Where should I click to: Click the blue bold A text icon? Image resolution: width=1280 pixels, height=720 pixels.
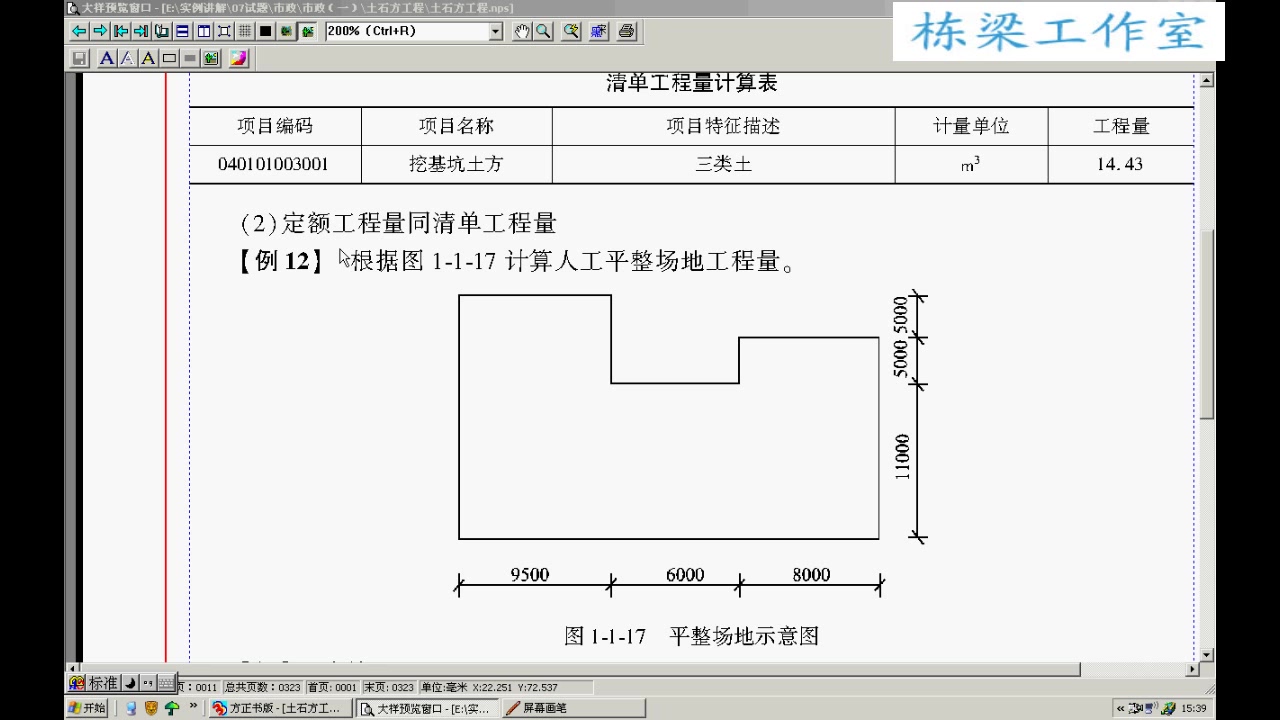pyautogui.click(x=107, y=59)
